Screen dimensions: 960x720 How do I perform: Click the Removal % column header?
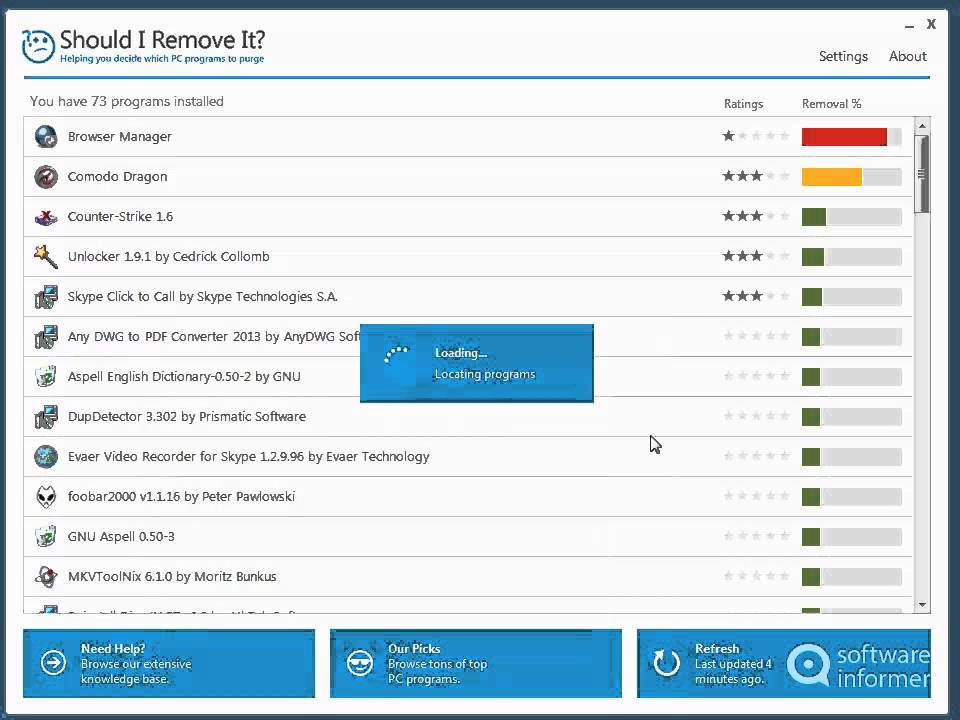pyautogui.click(x=831, y=104)
